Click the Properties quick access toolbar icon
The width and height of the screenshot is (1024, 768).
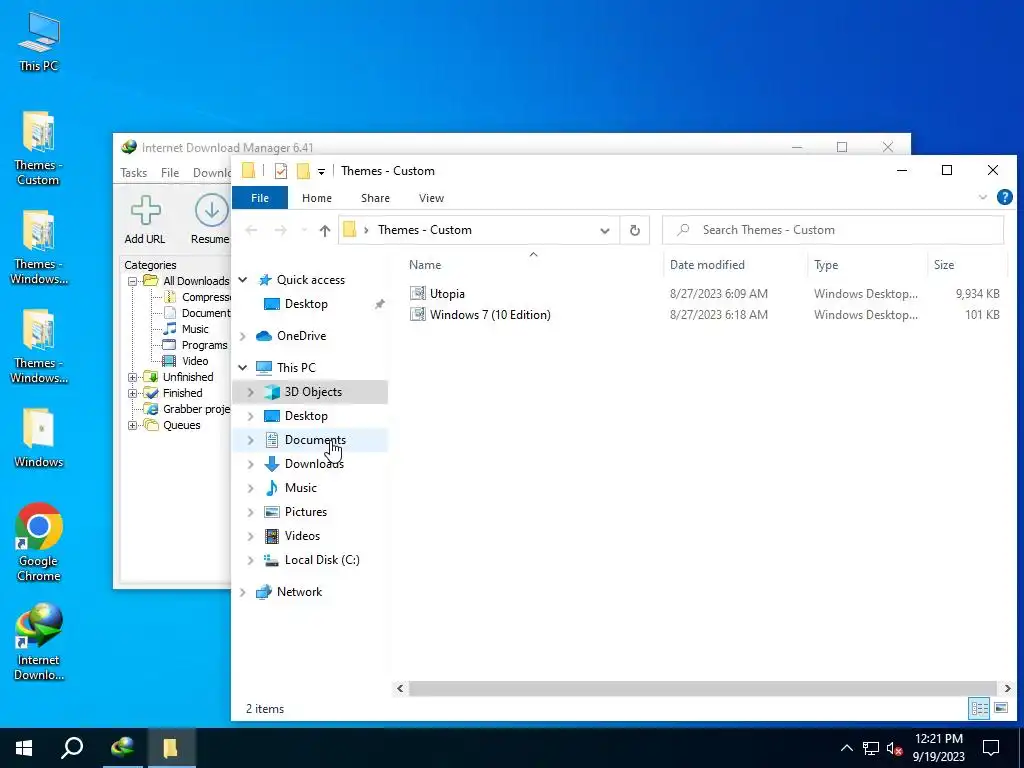tap(281, 171)
